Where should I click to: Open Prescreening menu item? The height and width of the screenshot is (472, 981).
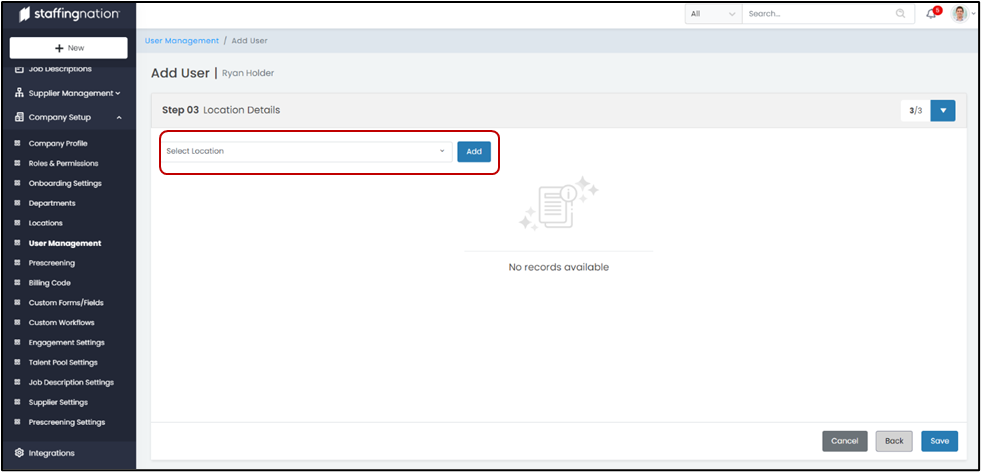click(x=51, y=263)
